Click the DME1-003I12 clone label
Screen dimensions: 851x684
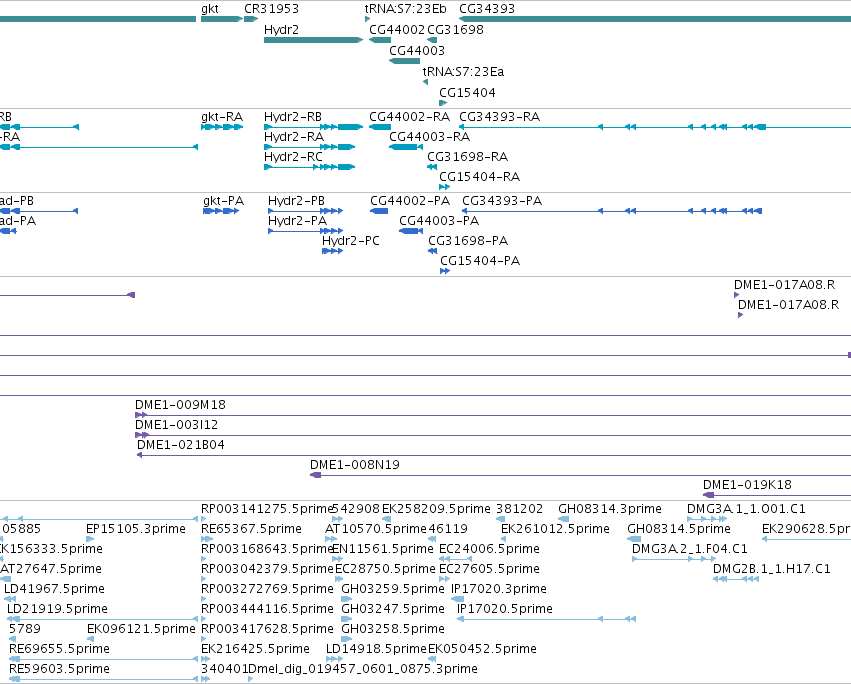point(176,425)
